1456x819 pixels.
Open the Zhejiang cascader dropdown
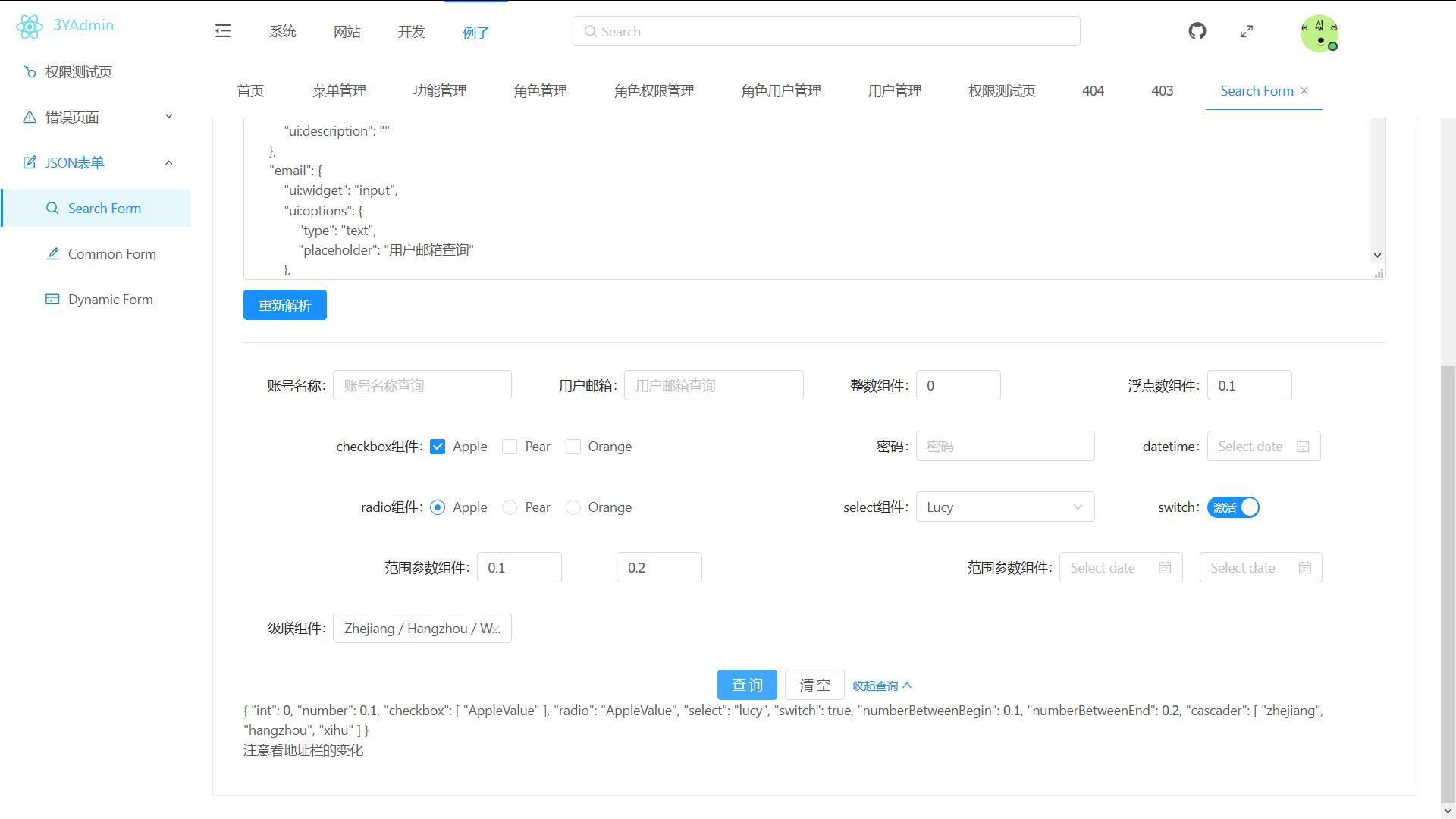(x=422, y=629)
